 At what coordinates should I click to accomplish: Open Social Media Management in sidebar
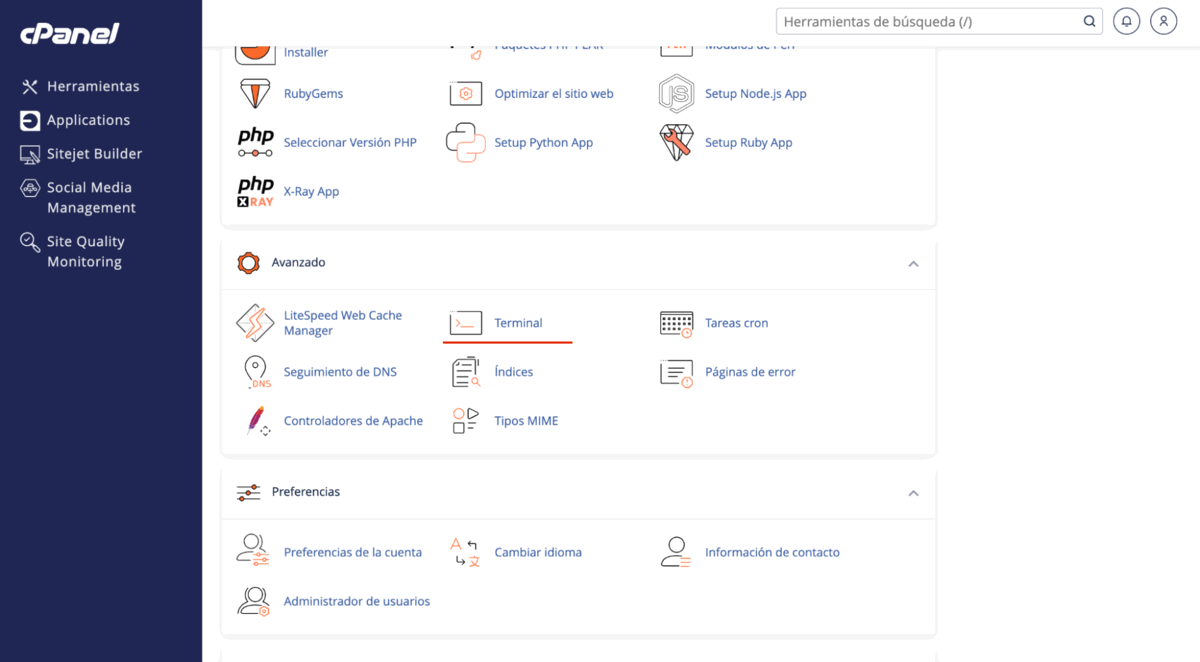click(x=91, y=197)
